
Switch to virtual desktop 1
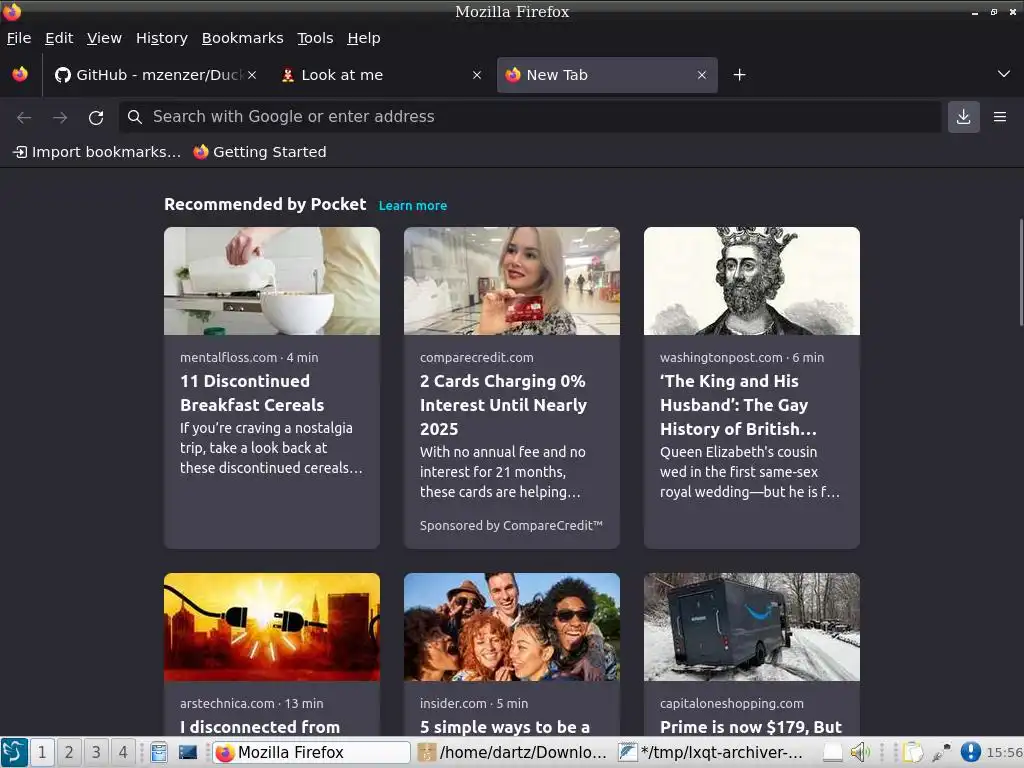[42, 752]
